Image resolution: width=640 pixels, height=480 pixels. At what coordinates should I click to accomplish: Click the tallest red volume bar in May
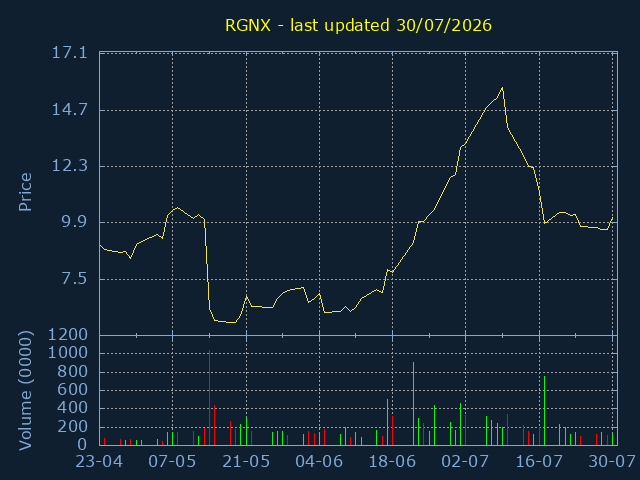tap(209, 398)
